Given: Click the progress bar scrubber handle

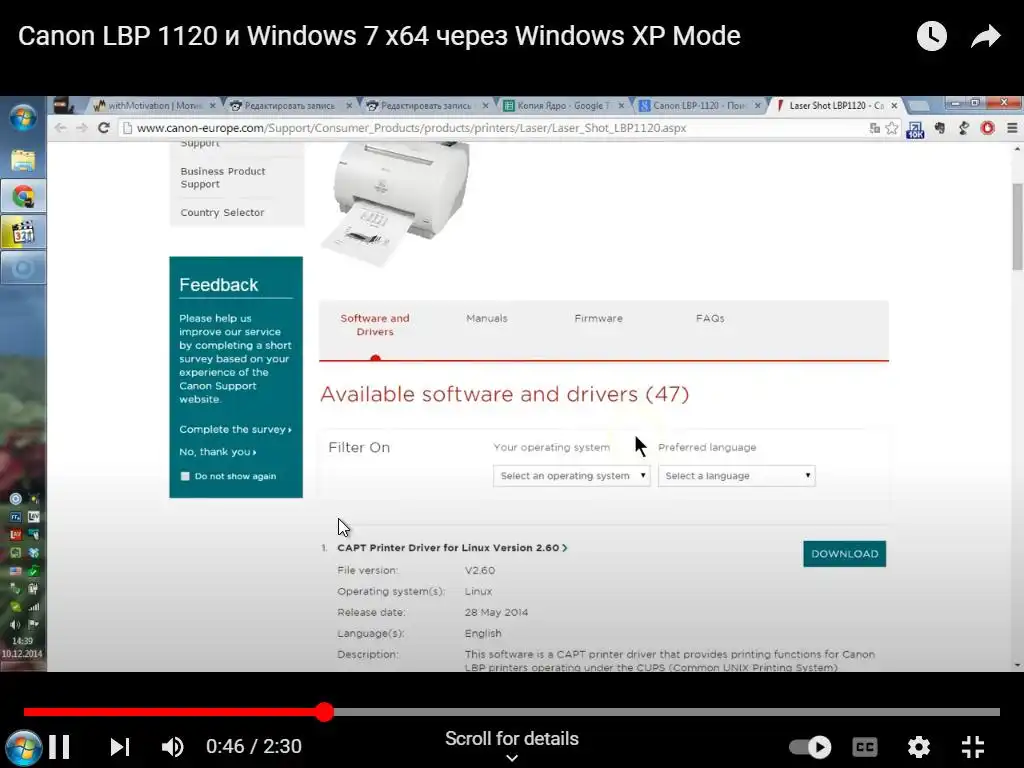Looking at the screenshot, I should 325,712.
